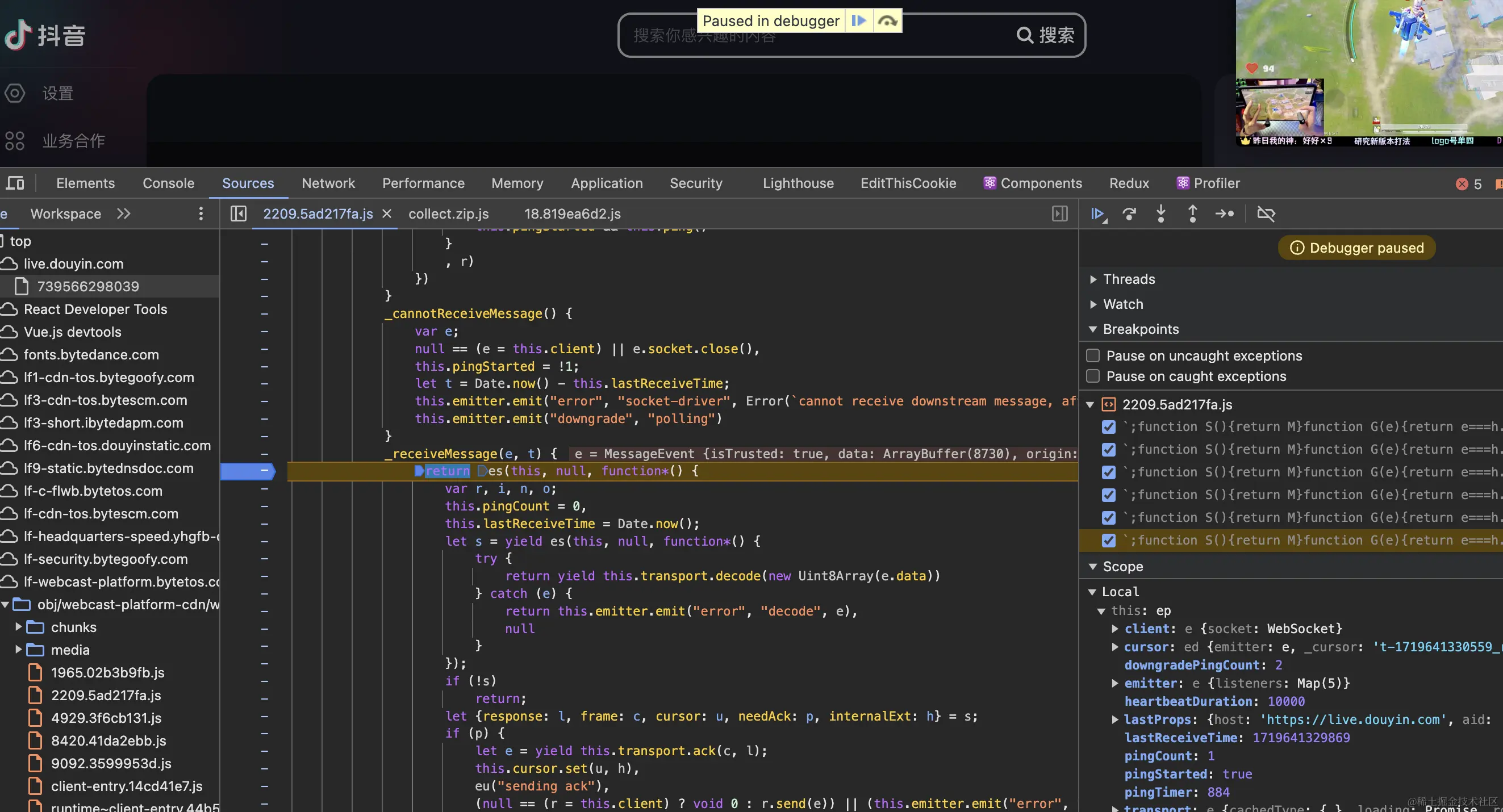Open the 1965.02b3b9fb.js file
The height and width of the screenshot is (812, 1503).
[x=107, y=672]
